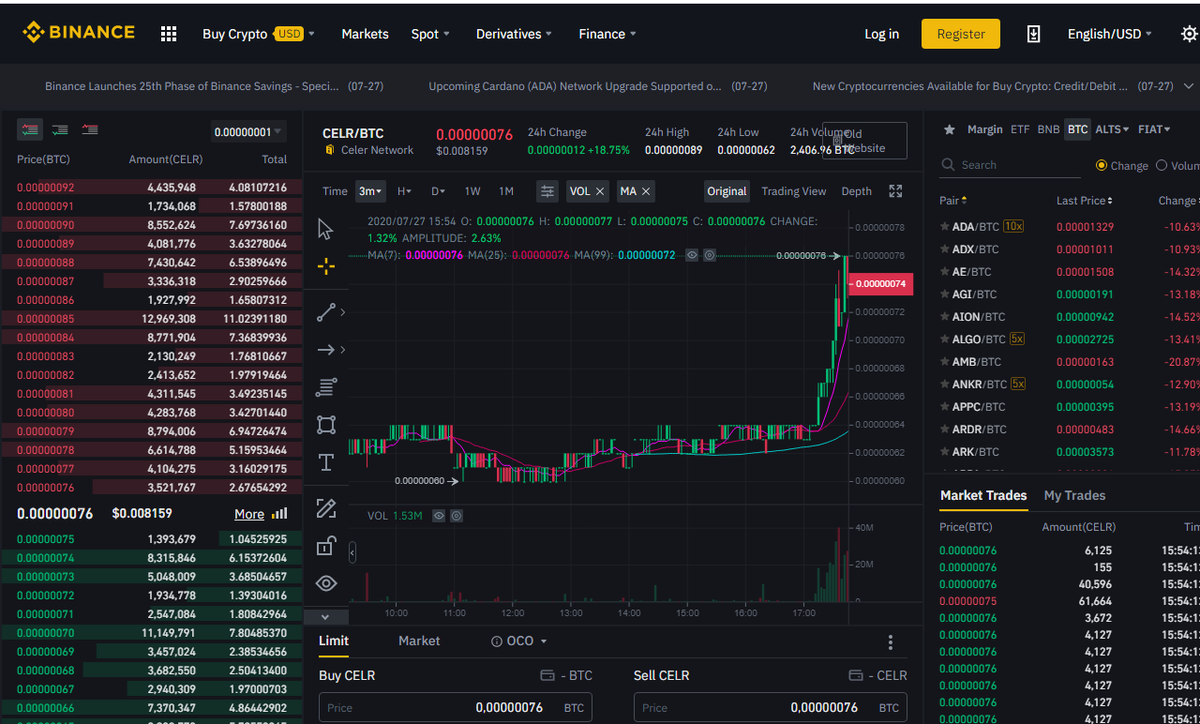Open the FIAT market dropdown

pos(1154,130)
